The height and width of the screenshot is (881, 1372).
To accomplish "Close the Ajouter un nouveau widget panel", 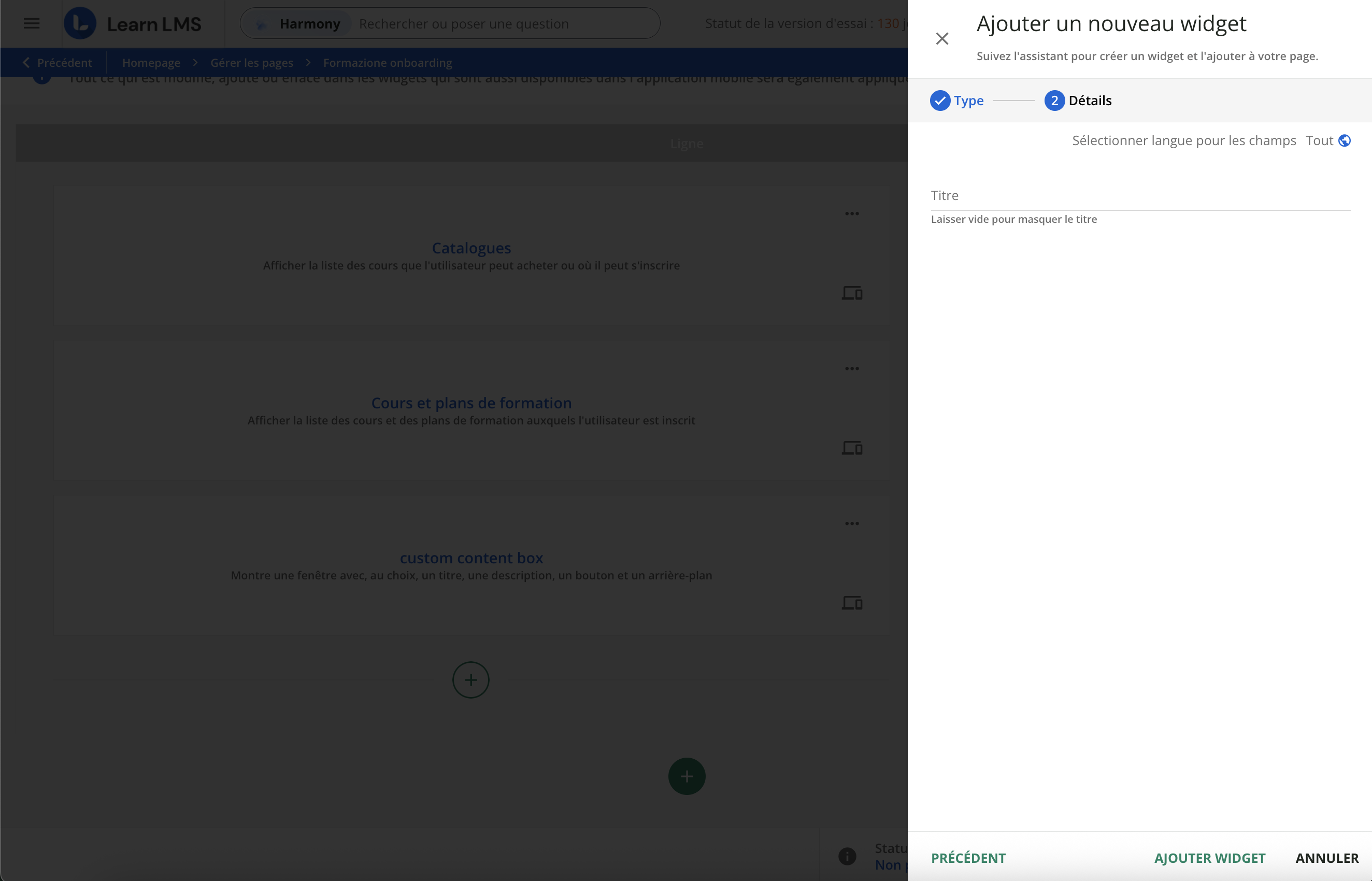I will point(942,39).
